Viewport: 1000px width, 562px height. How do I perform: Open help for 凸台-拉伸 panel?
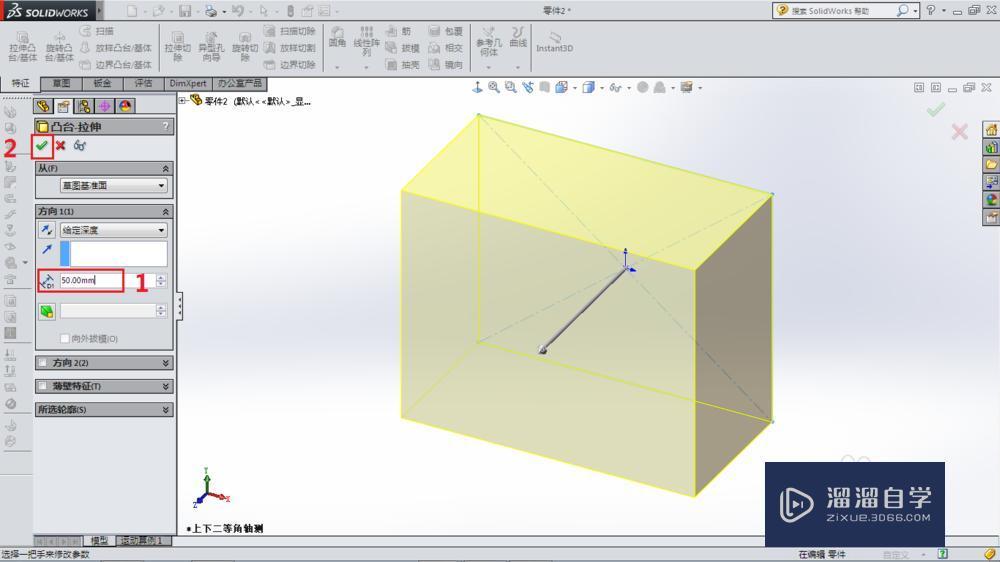pos(166,126)
